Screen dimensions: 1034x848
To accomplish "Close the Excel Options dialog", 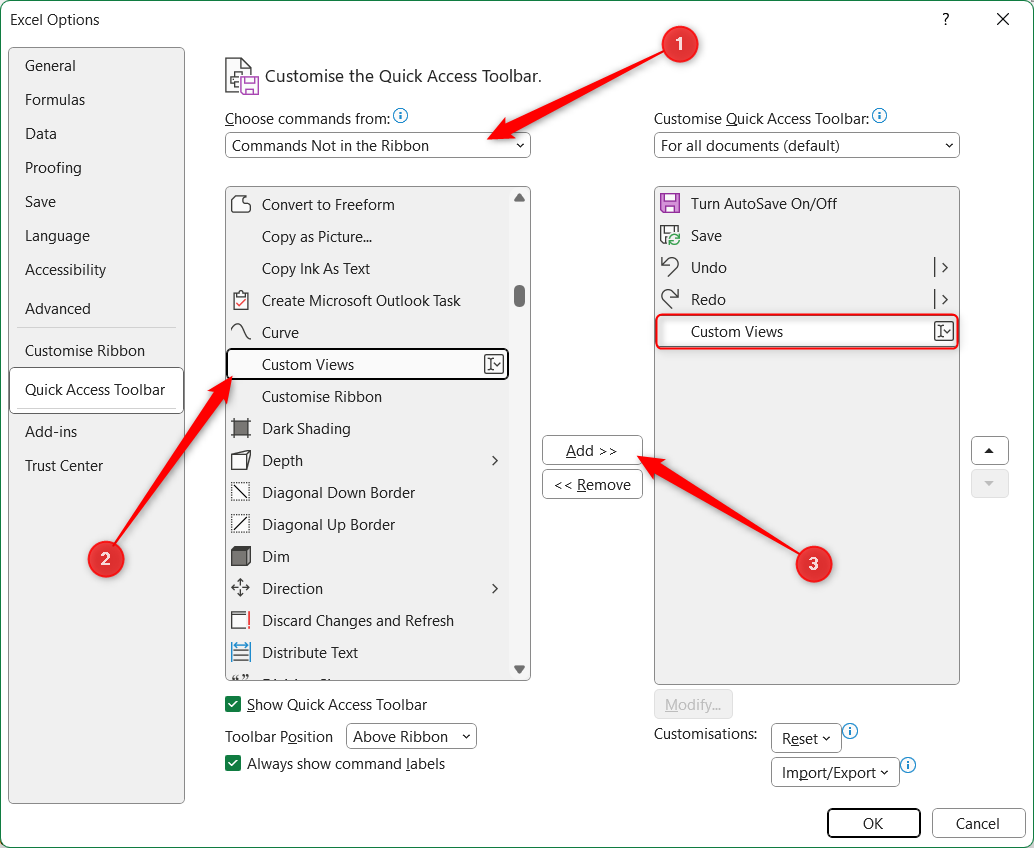I will 1003,19.
